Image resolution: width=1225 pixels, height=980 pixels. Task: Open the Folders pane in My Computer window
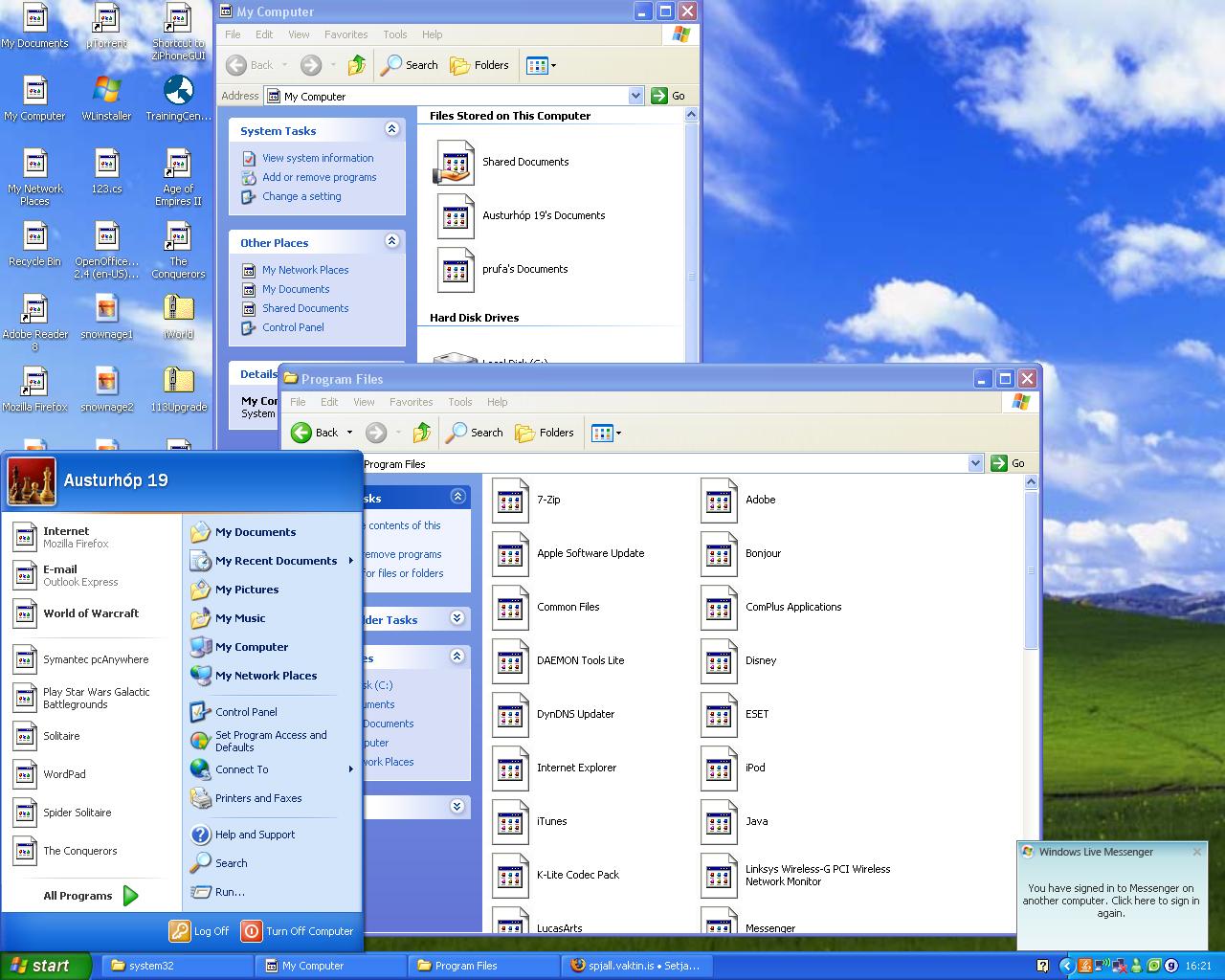479,65
